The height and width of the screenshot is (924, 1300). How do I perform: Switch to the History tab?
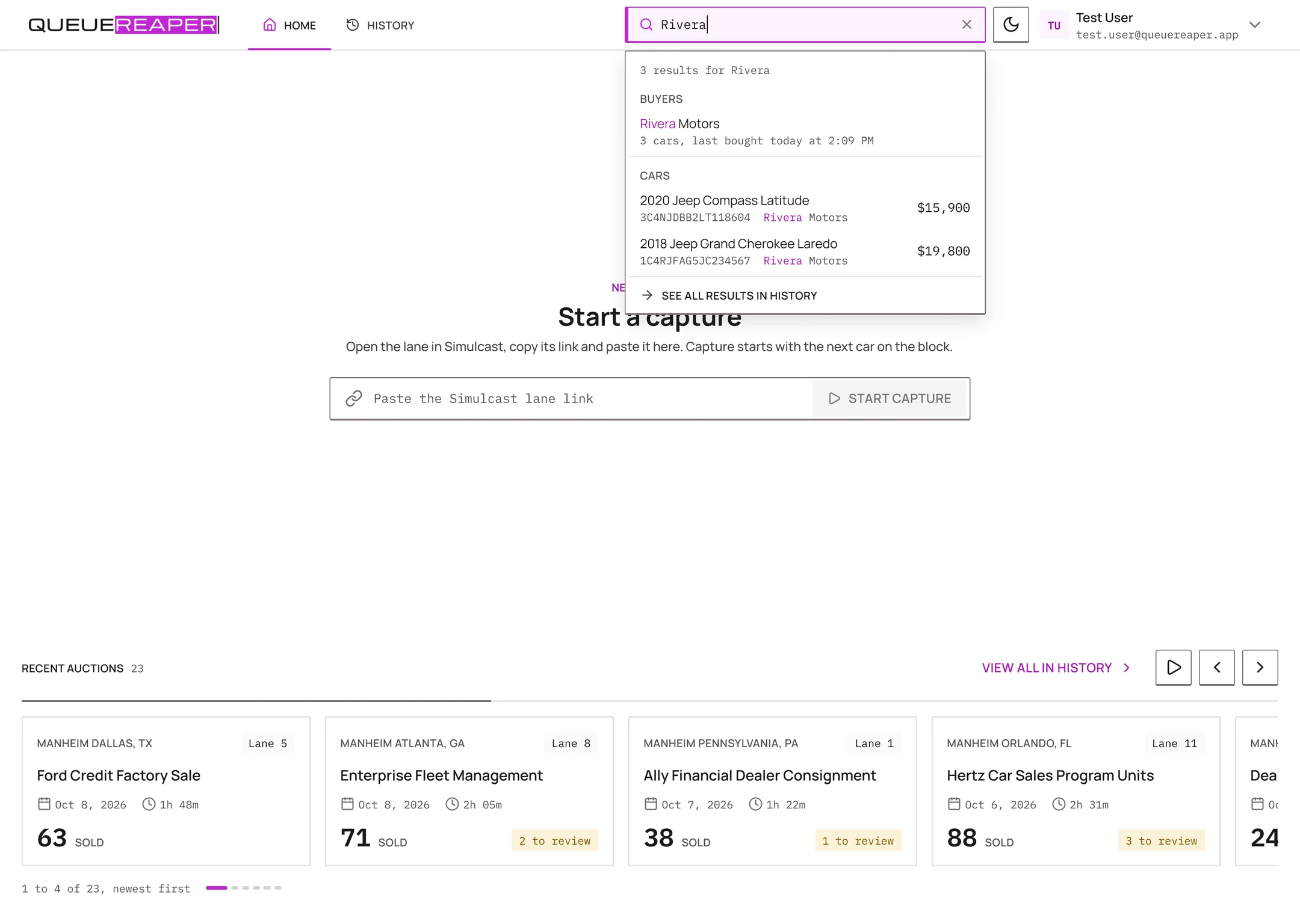(380, 25)
